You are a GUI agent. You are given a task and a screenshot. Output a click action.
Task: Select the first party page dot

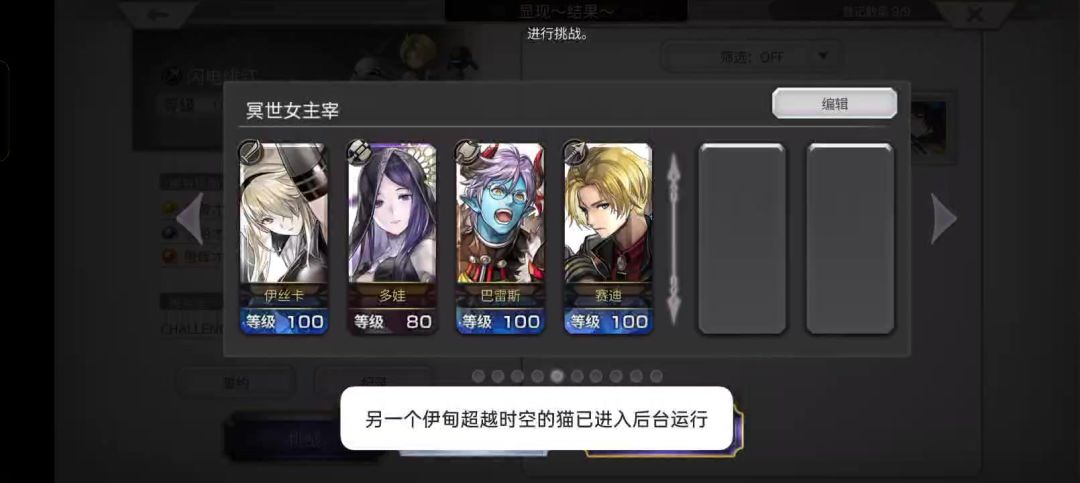[478, 376]
